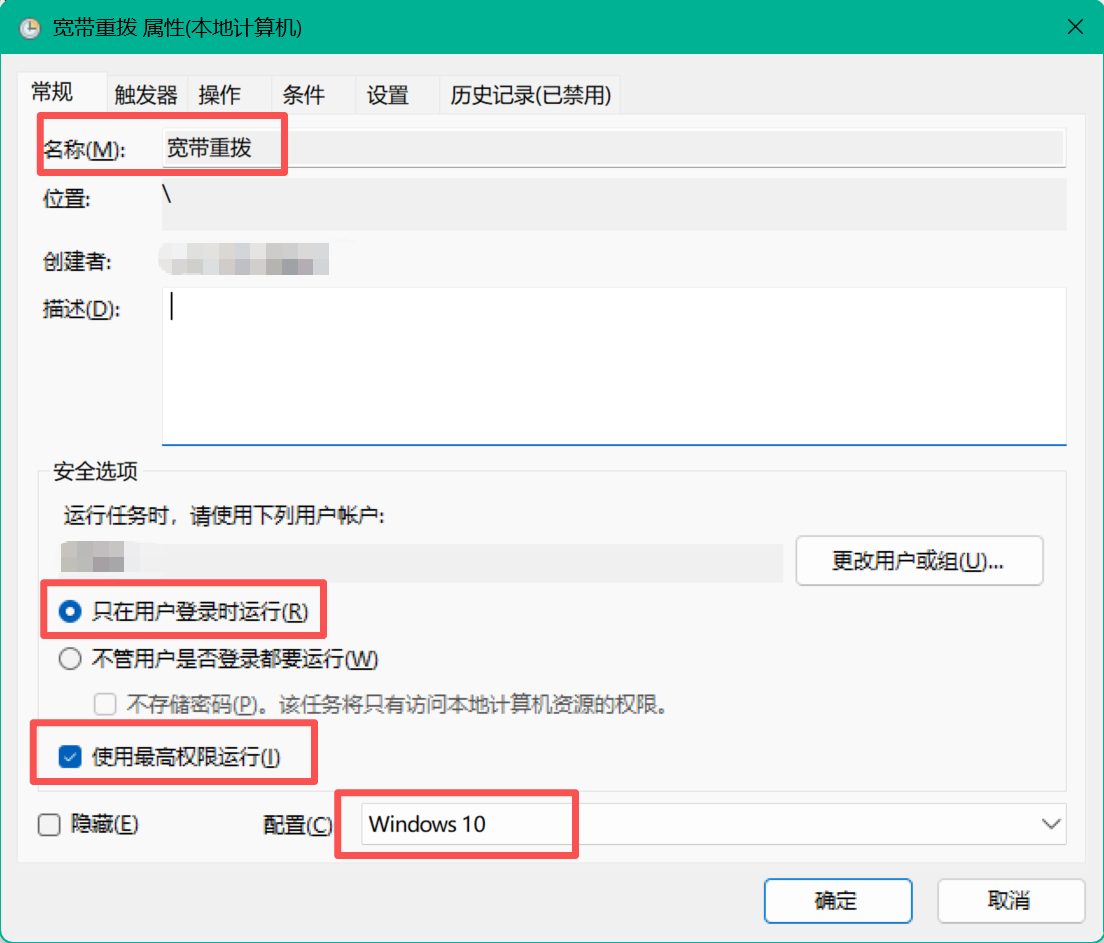Go to the 操作 tab
Viewport: 1104px width, 943px height.
click(219, 96)
